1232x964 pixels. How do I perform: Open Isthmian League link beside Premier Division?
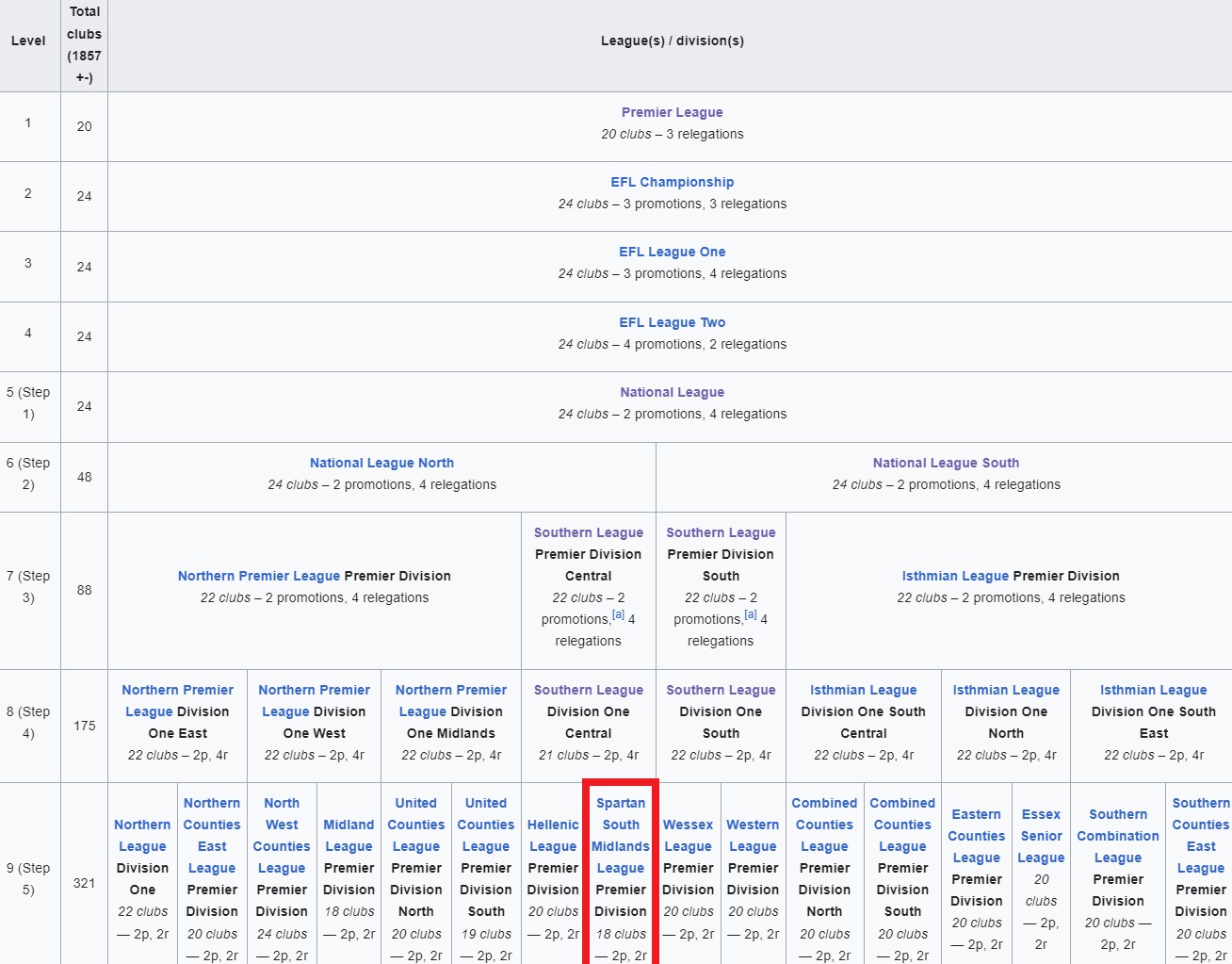pyautogui.click(x=955, y=576)
